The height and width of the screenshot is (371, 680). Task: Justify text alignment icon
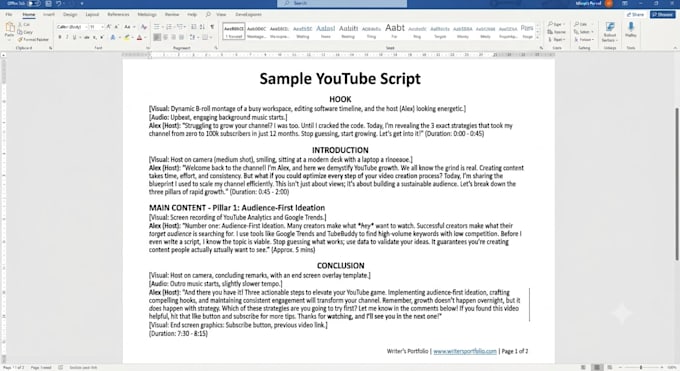click(x=182, y=38)
